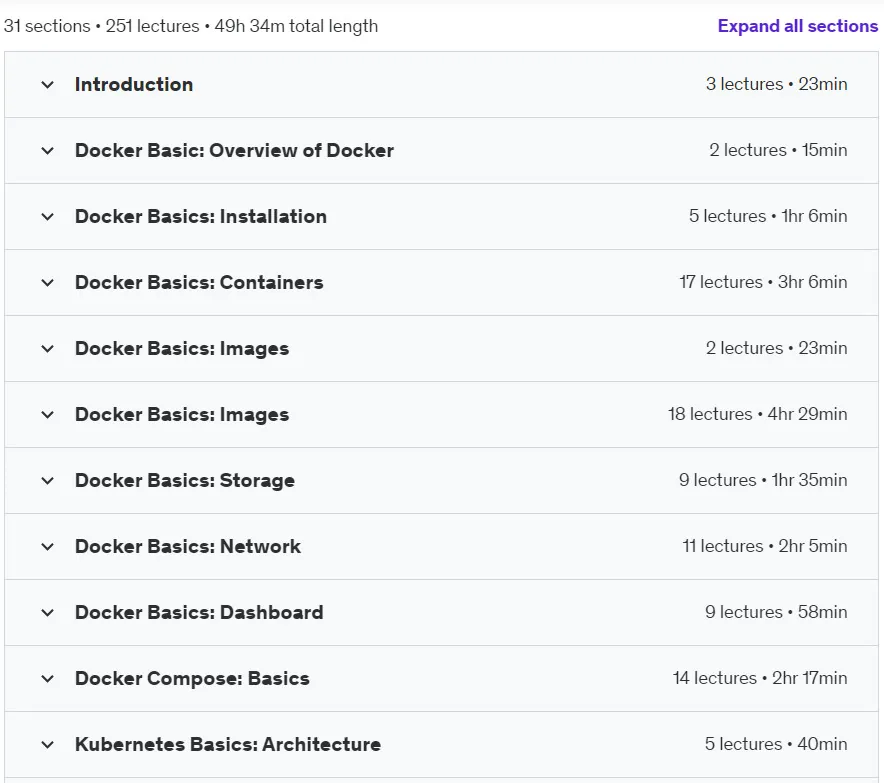The image size is (884, 783).
Task: Select the Docker Basics: Installation title
Action: [x=201, y=216]
